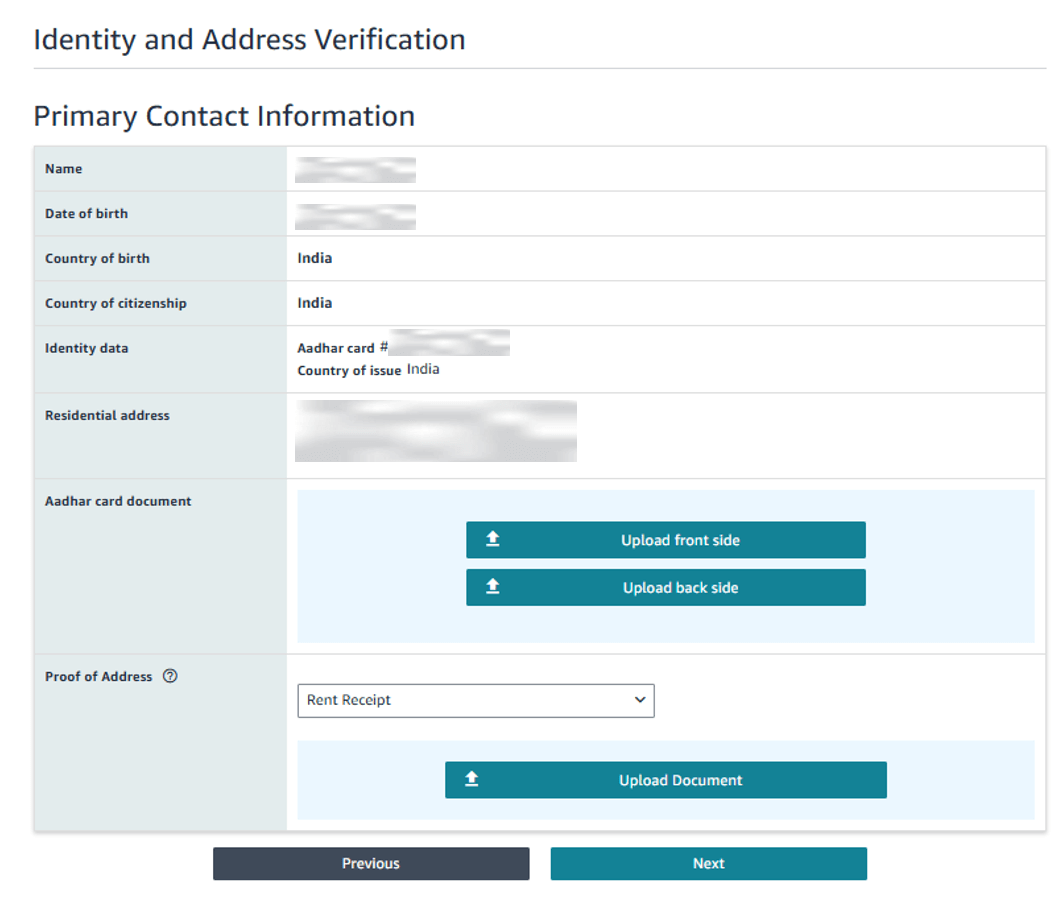Click the Upload front side button

665,539
